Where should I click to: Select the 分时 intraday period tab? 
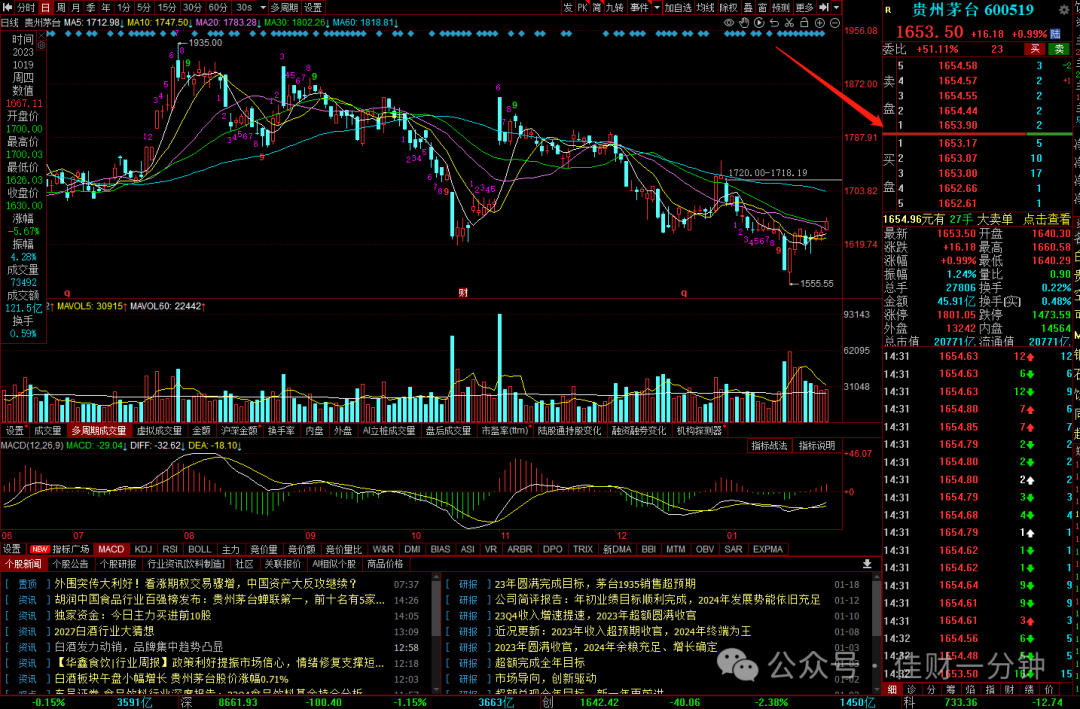pos(25,7)
